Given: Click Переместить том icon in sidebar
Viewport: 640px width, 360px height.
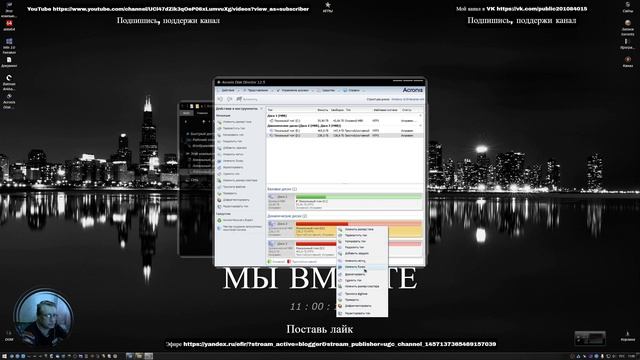Looking at the screenshot, I should coord(219,128).
